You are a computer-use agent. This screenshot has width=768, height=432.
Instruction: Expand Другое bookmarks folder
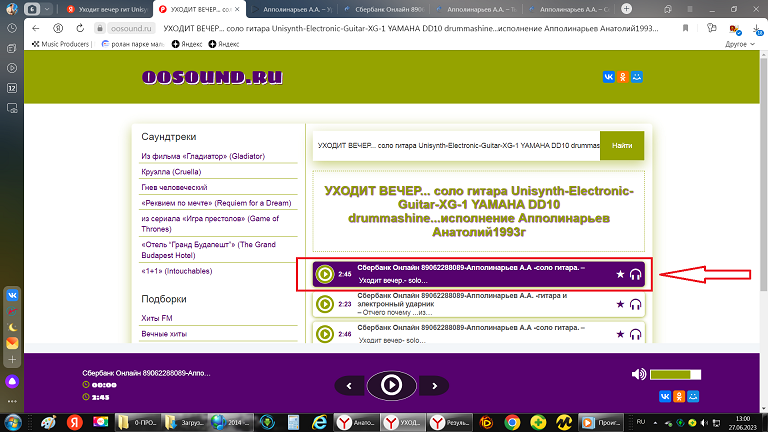(740, 44)
